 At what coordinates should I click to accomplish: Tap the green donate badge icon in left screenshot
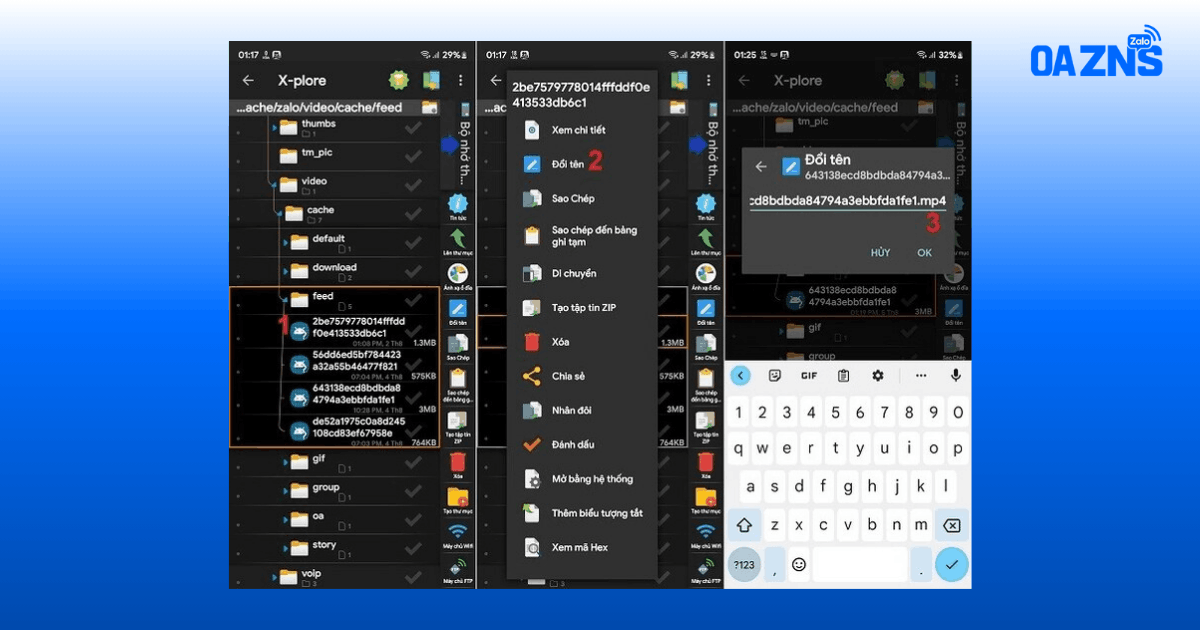pos(401,81)
